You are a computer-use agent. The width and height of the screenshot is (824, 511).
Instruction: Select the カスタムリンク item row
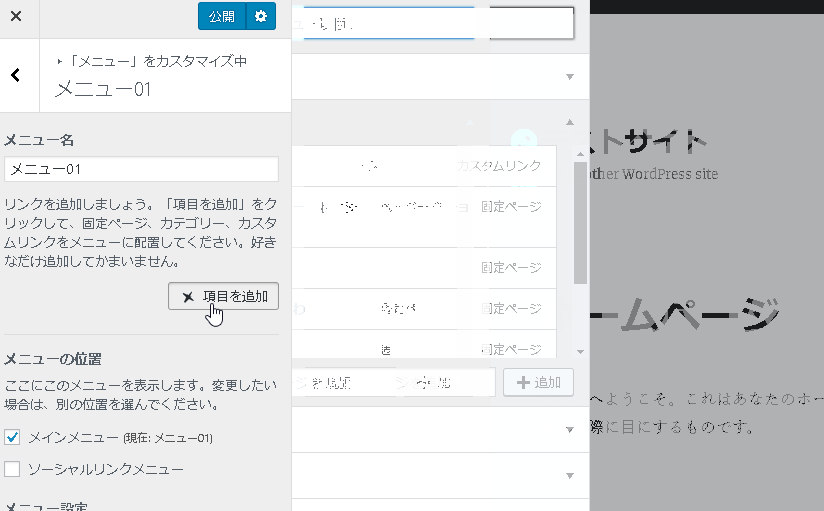point(424,166)
